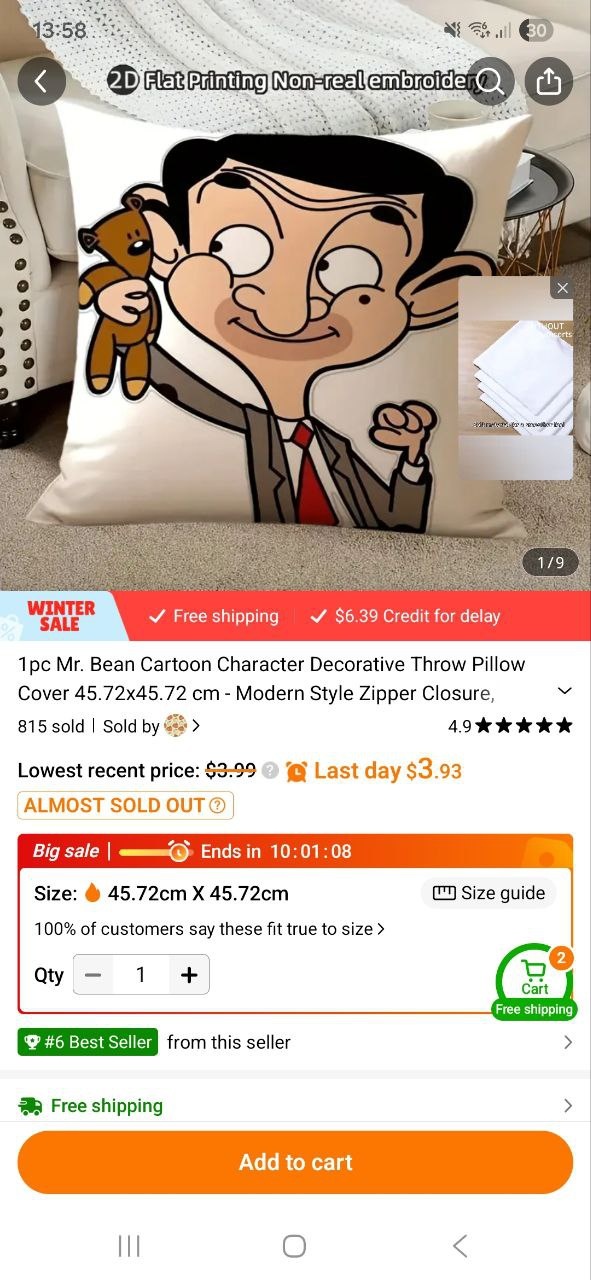Tap the share icon

[x=549, y=81]
